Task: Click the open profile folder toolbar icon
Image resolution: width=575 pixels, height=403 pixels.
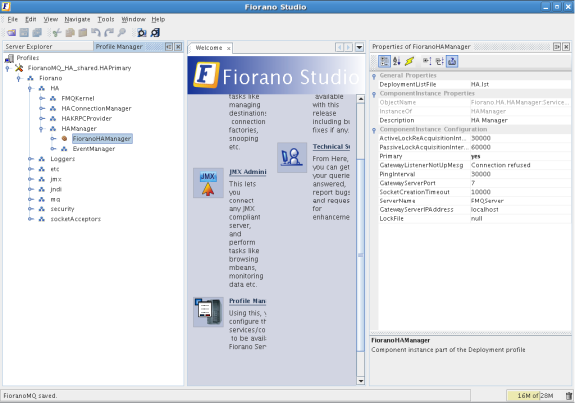Action: coord(11,33)
